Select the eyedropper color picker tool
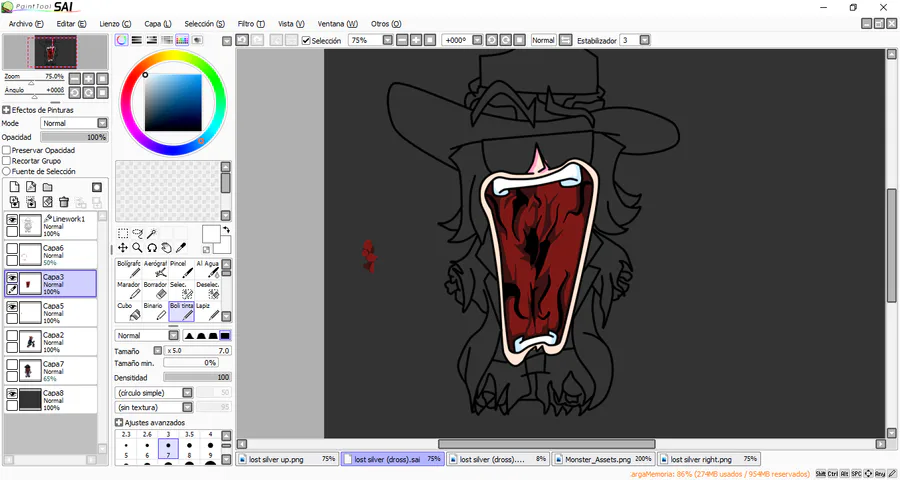The width and height of the screenshot is (900, 480). 180,247
